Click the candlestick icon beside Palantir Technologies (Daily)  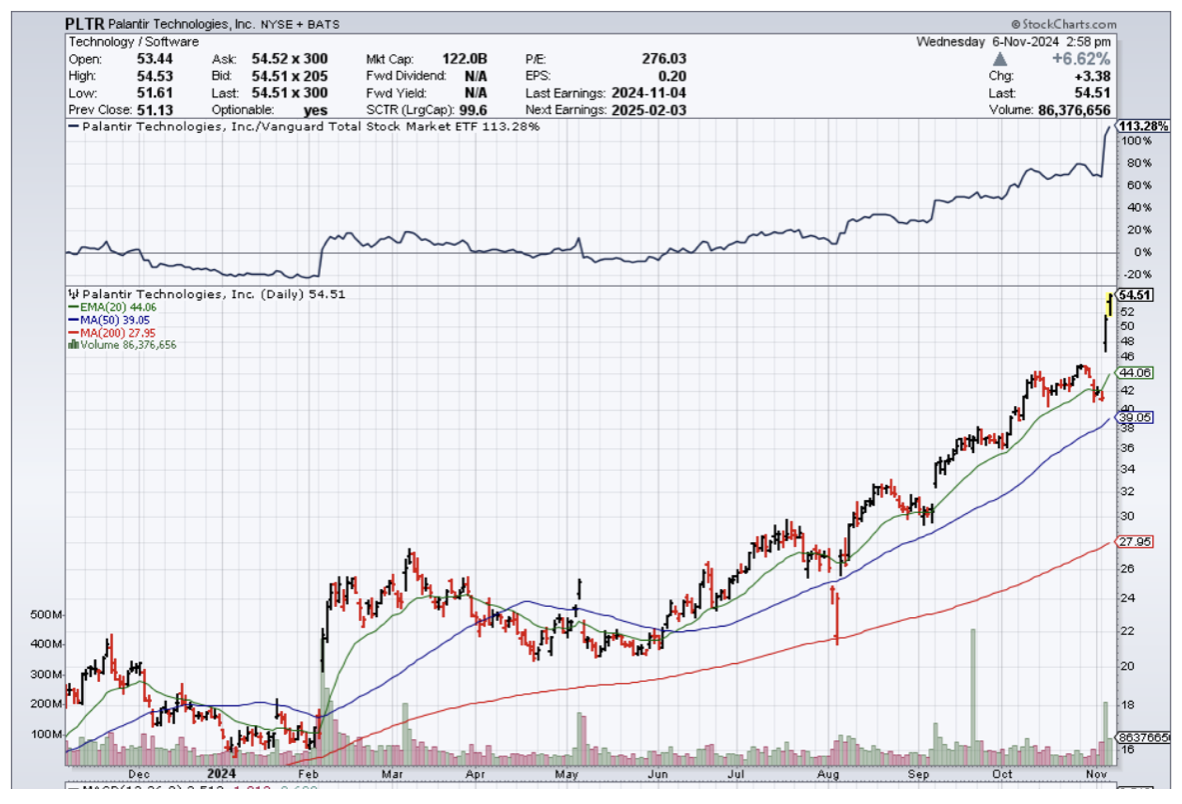tap(72, 294)
